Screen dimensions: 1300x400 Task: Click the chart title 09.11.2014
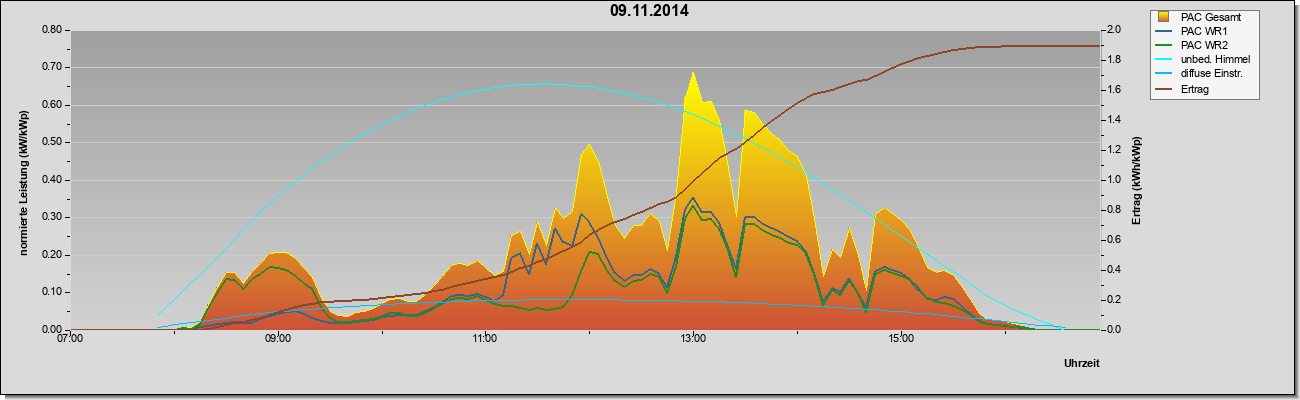coord(649,12)
